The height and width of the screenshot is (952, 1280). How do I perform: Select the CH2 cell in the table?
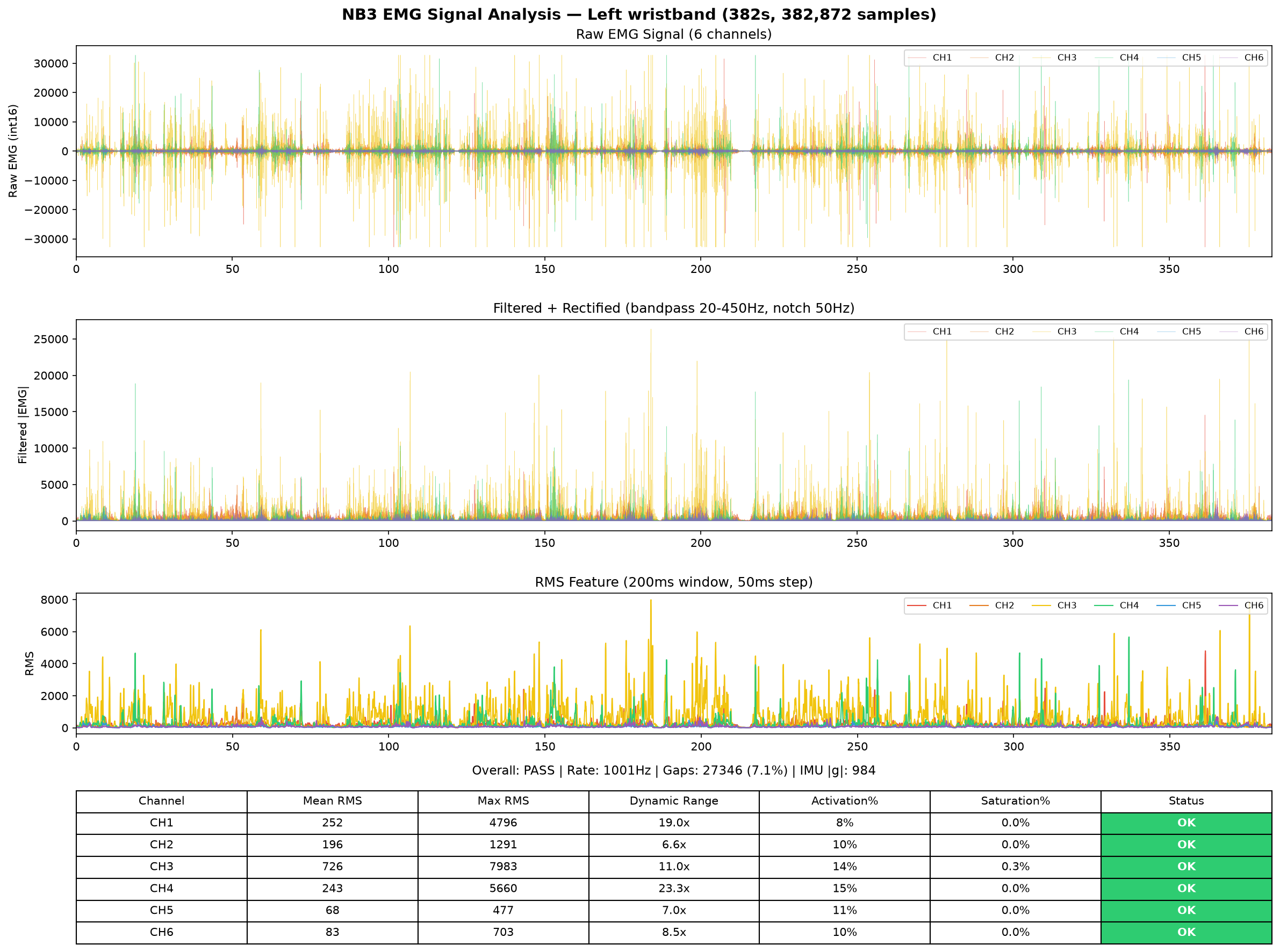click(161, 845)
